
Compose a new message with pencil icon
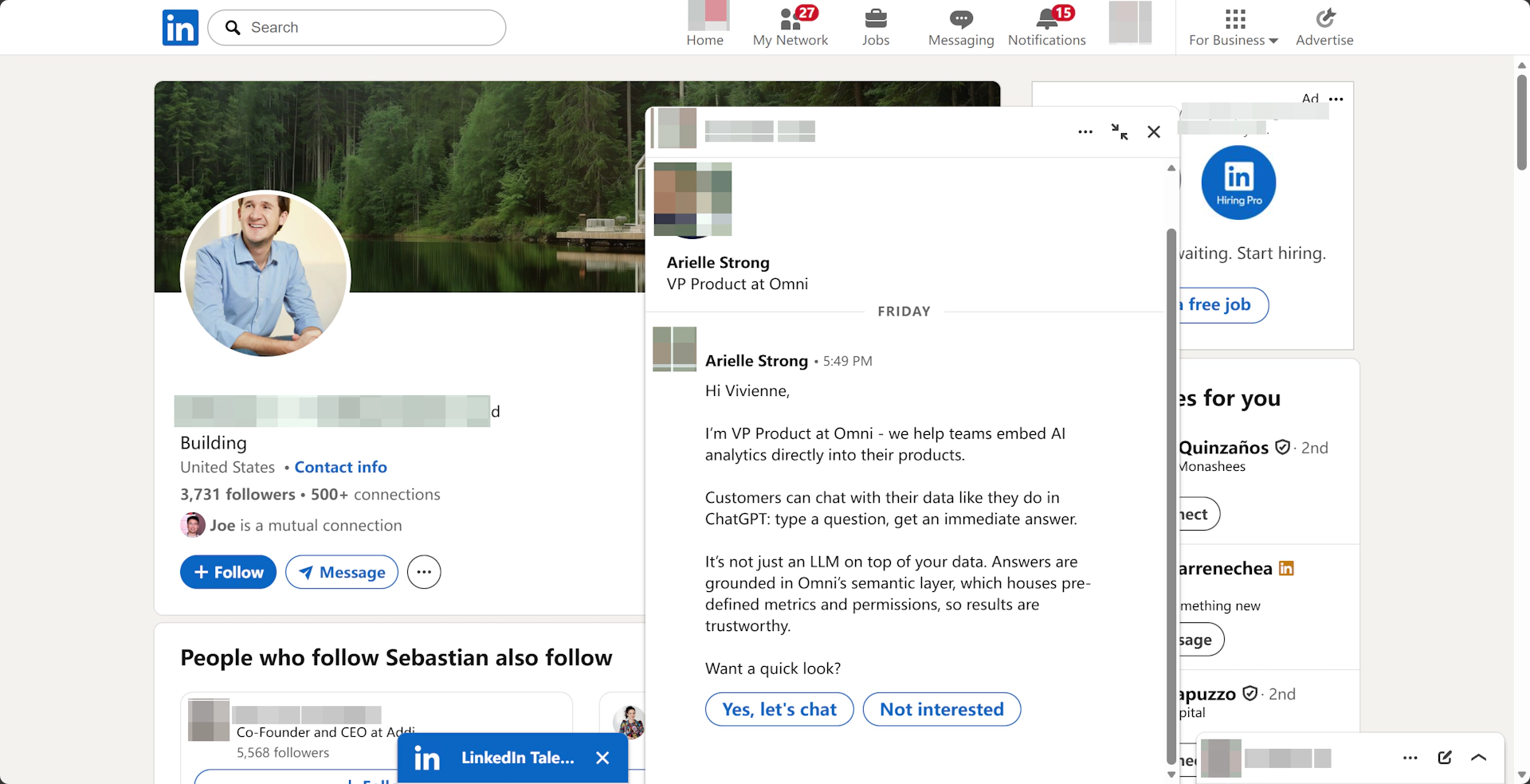(x=1445, y=758)
